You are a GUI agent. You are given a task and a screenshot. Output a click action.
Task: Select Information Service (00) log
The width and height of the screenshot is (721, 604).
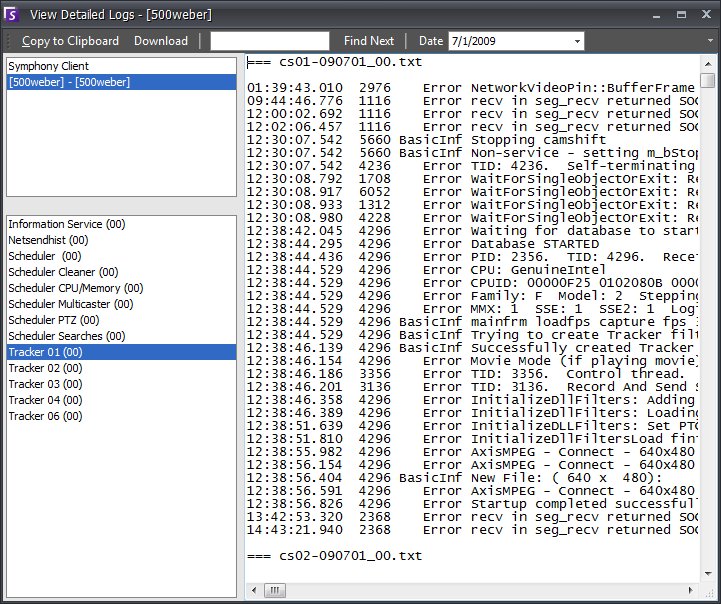tap(121, 224)
